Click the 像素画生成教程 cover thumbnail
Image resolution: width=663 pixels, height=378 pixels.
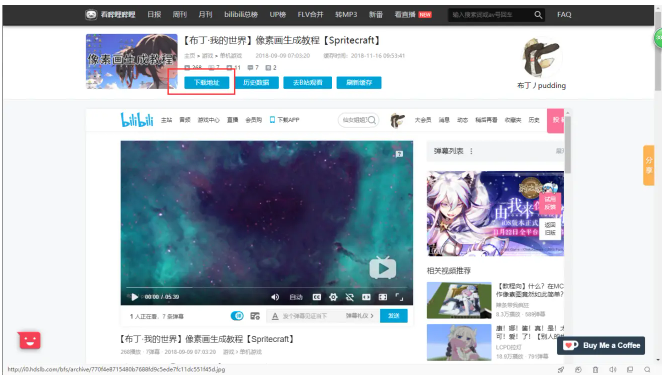tap(132, 61)
